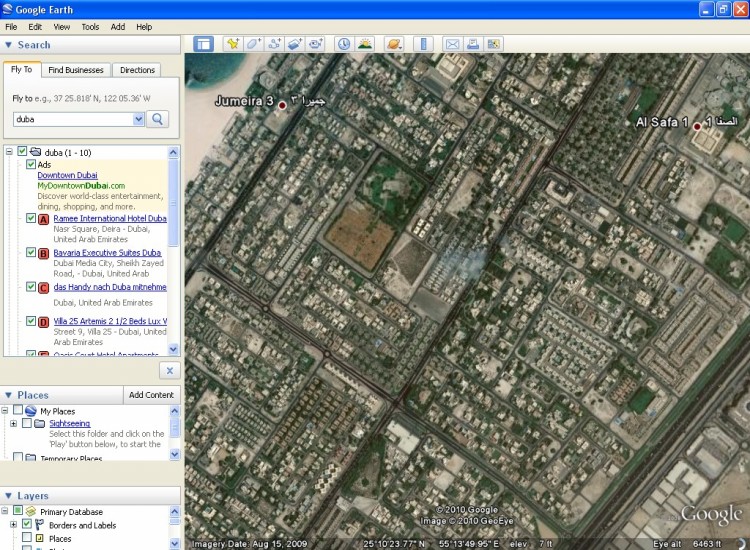Image resolution: width=750 pixels, height=550 pixels.
Task: Select marker C icon in results
Action: (44, 288)
